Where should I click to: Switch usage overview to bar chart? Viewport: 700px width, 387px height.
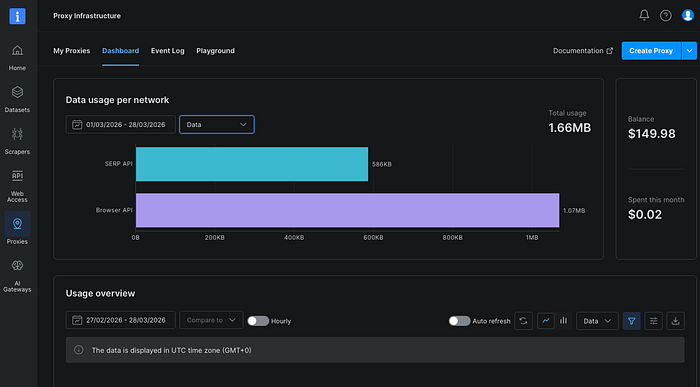click(563, 320)
